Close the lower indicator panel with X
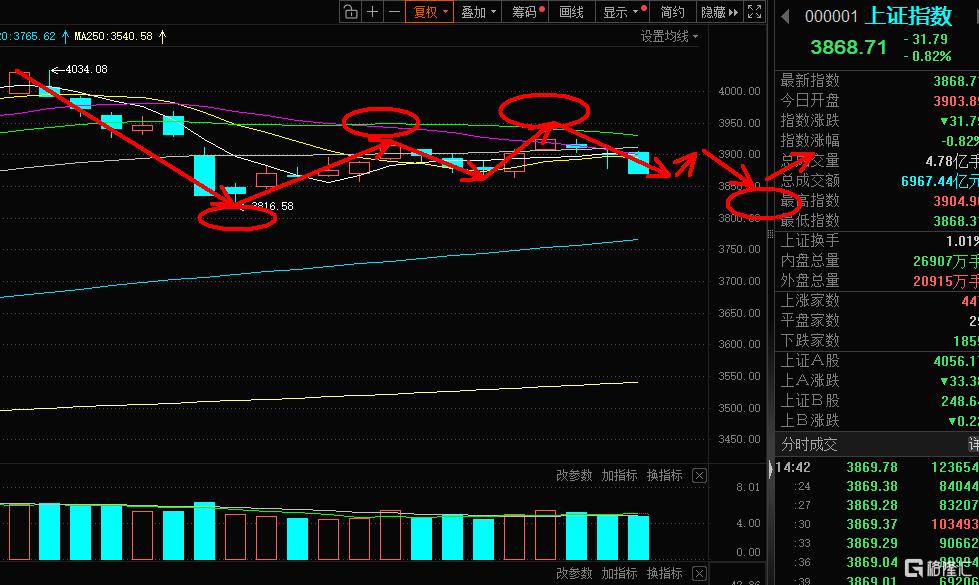The height and width of the screenshot is (585, 979). tap(699, 574)
